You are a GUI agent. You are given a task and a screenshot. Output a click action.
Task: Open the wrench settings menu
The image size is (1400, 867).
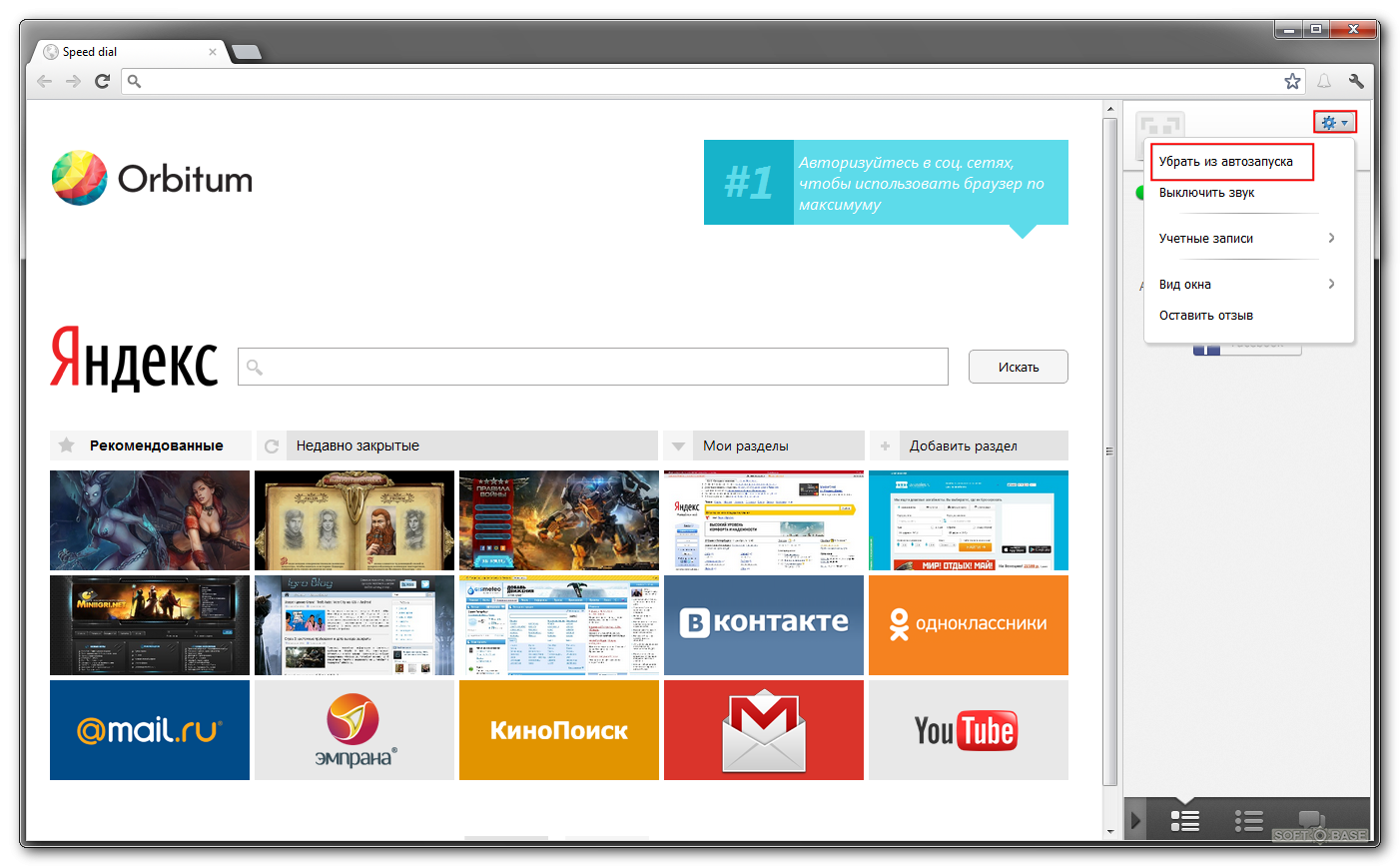(x=1356, y=81)
